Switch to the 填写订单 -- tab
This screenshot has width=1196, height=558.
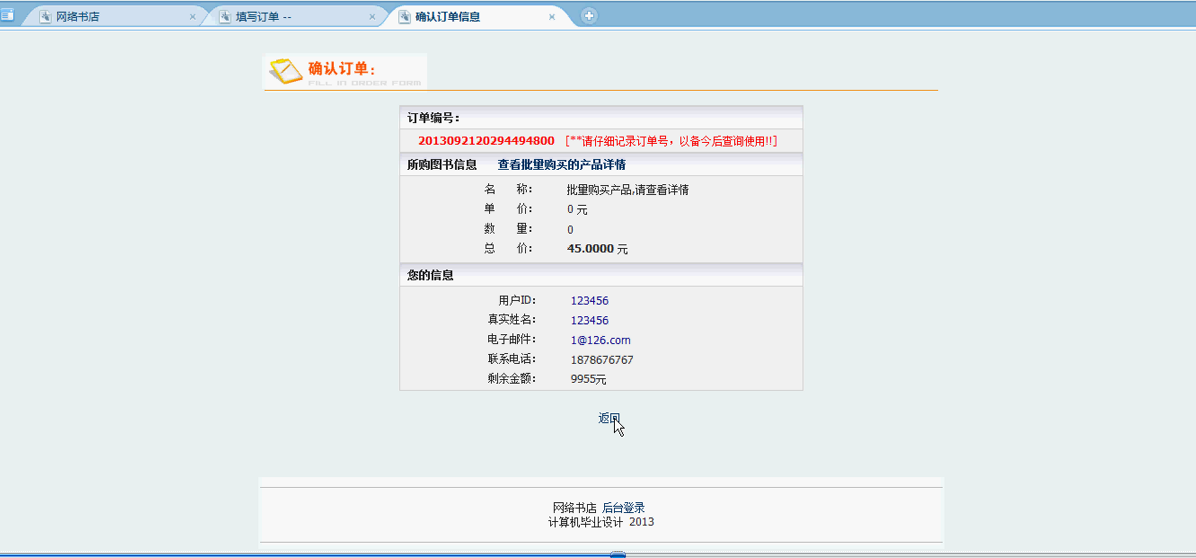[x=297, y=16]
